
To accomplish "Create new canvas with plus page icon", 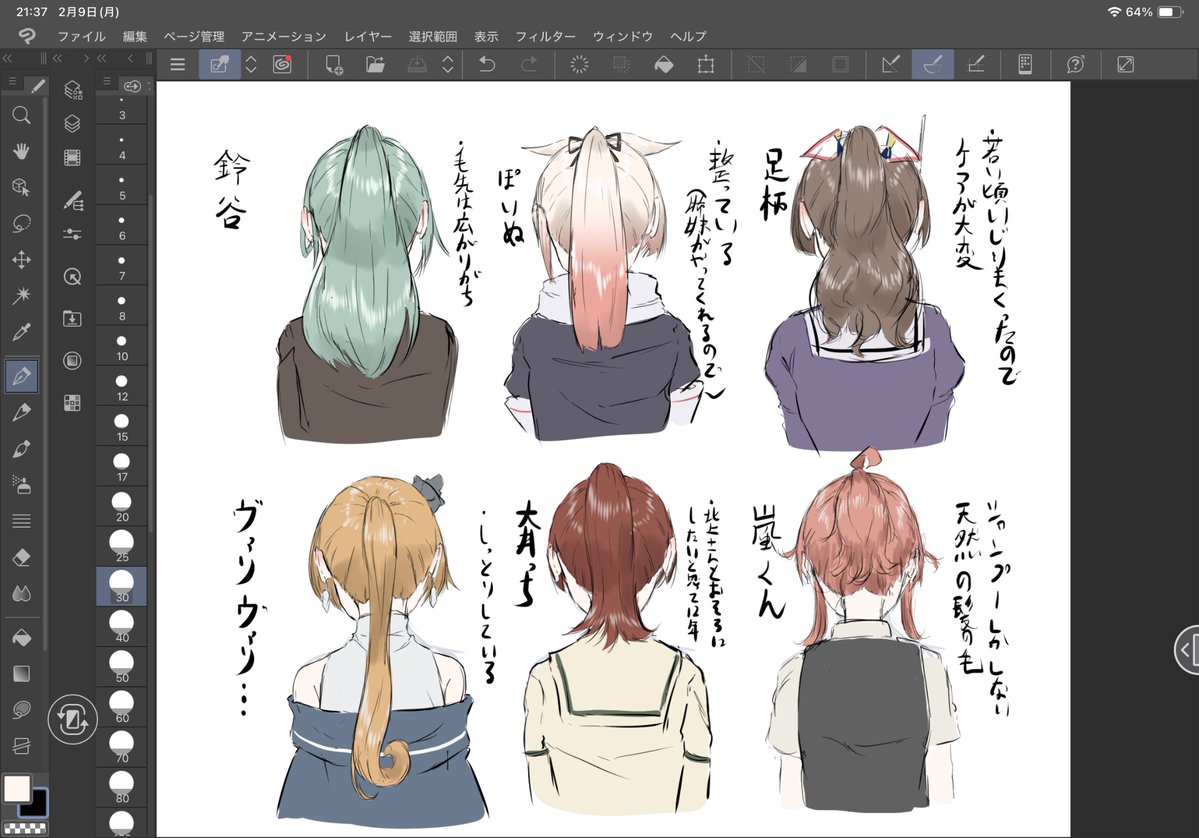I will pos(334,65).
